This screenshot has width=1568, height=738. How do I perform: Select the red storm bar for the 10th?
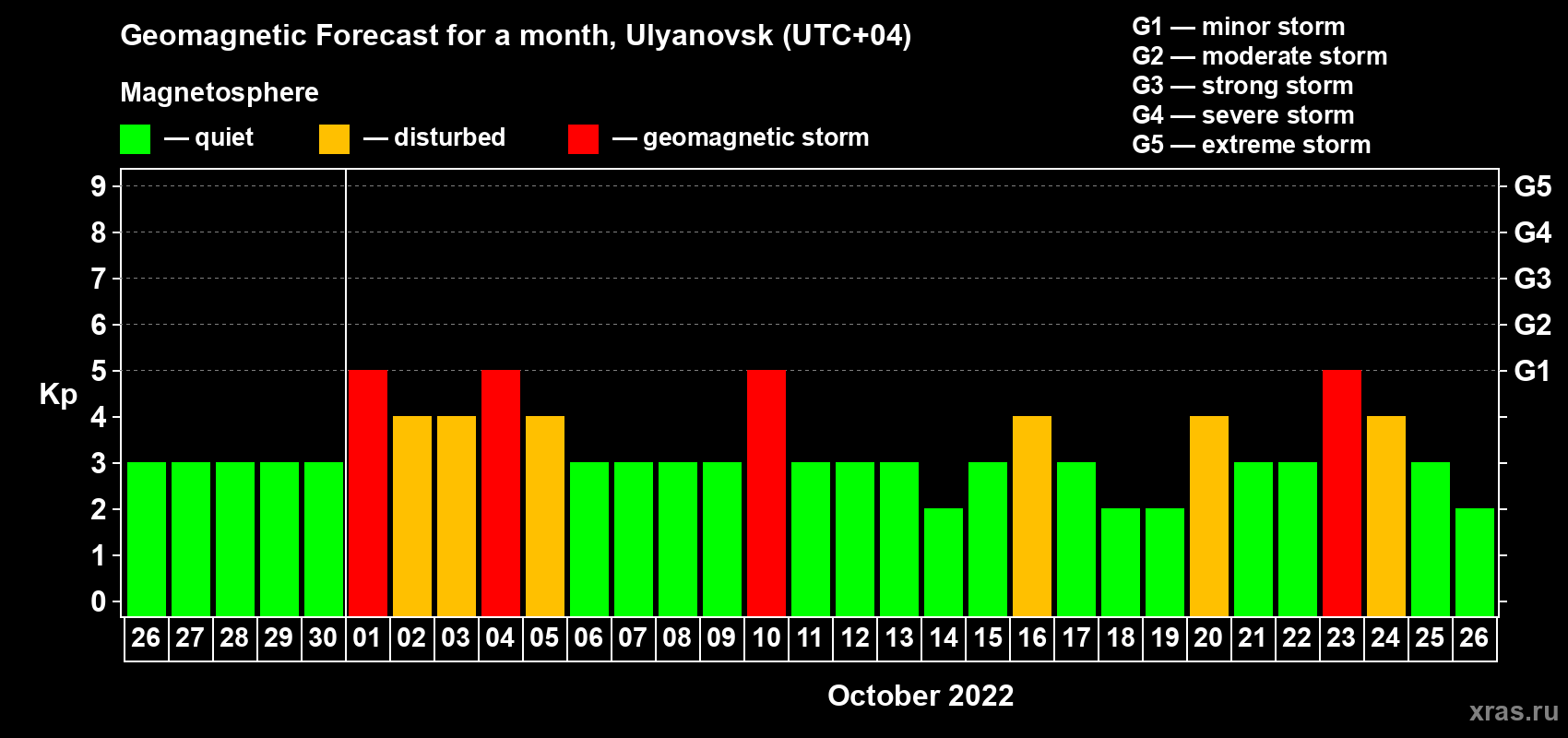pyautogui.click(x=766, y=493)
